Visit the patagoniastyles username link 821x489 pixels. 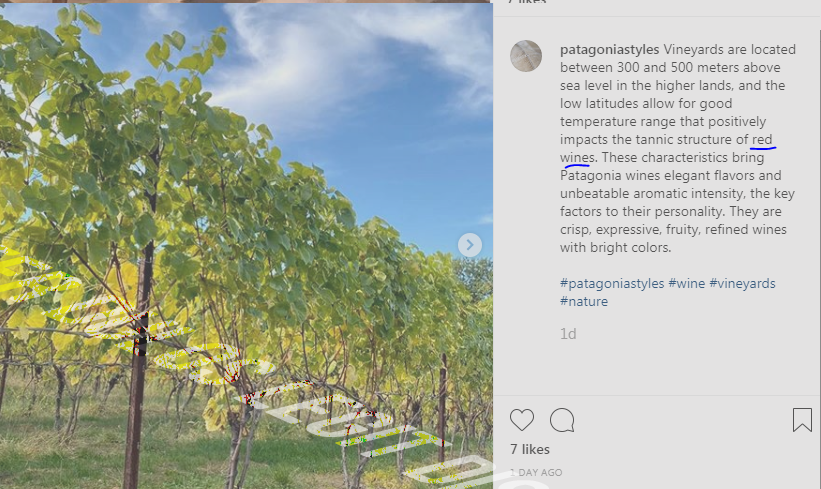(609, 50)
